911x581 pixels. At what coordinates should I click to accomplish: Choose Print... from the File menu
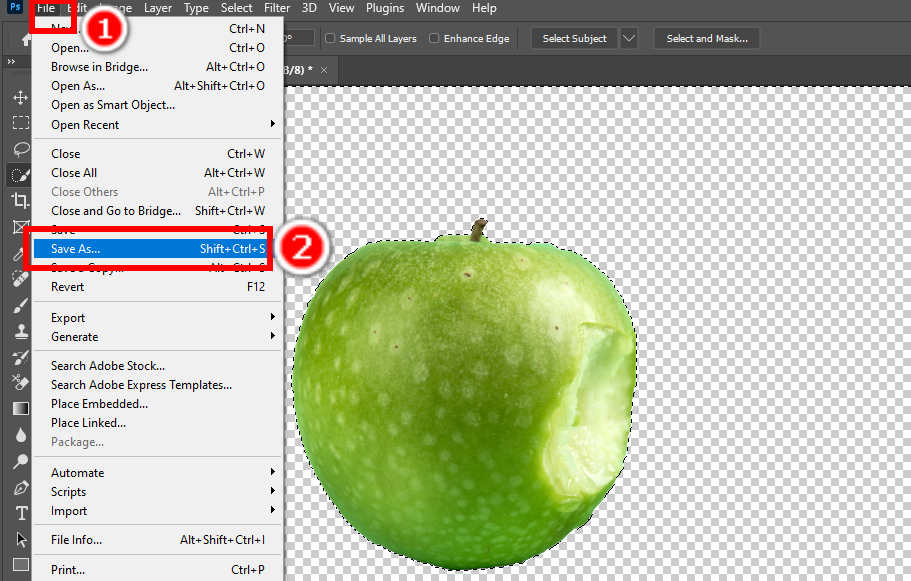point(157,570)
